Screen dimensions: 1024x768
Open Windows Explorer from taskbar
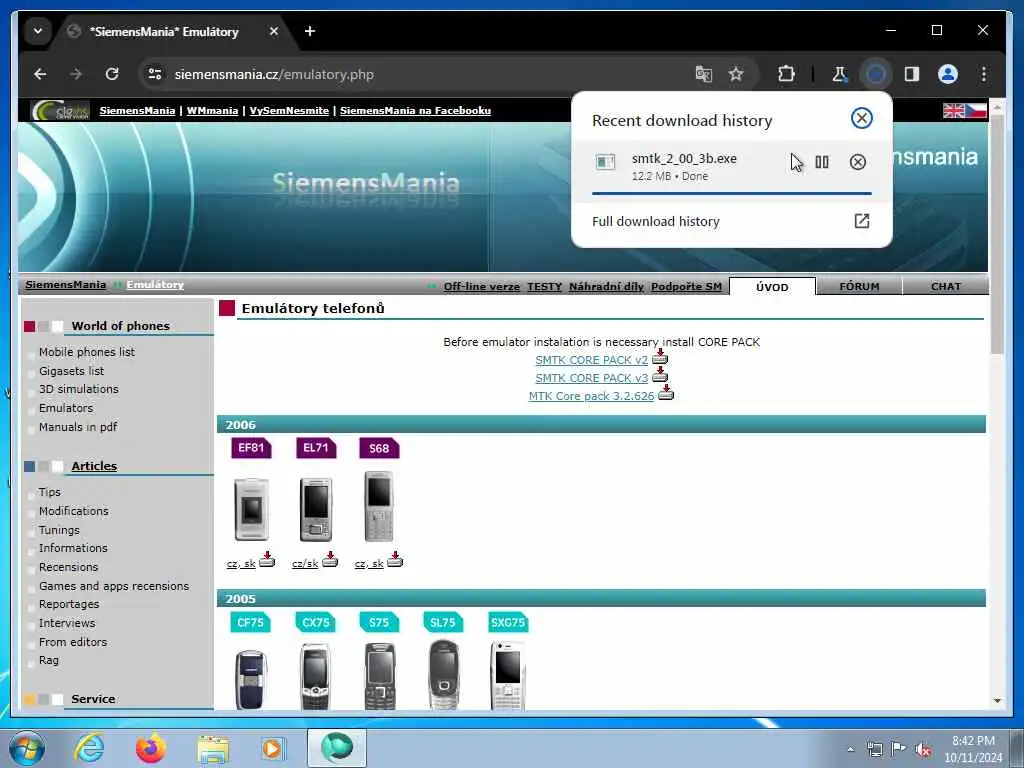213,748
